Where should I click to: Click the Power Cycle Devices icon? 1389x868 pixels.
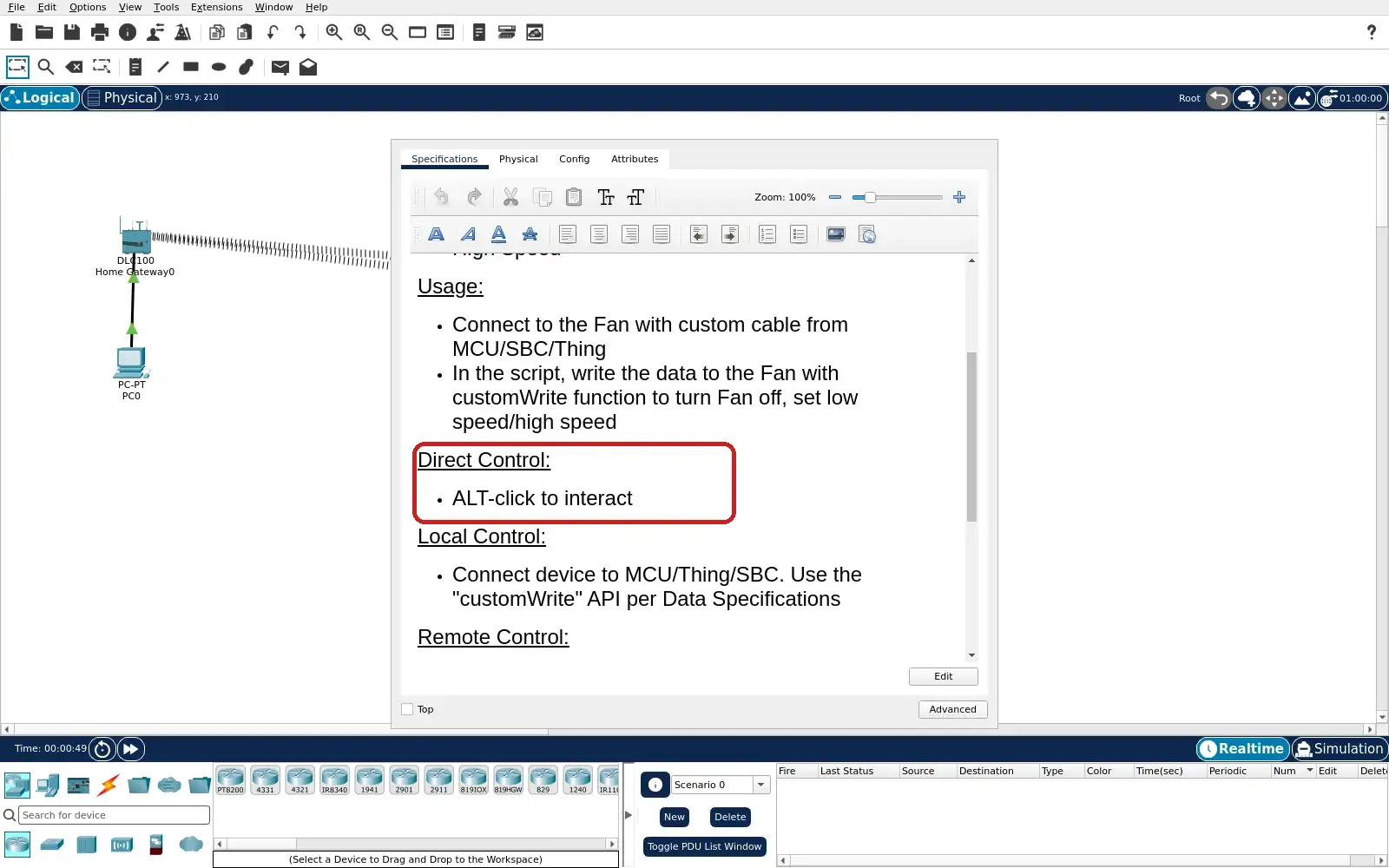[x=102, y=749]
